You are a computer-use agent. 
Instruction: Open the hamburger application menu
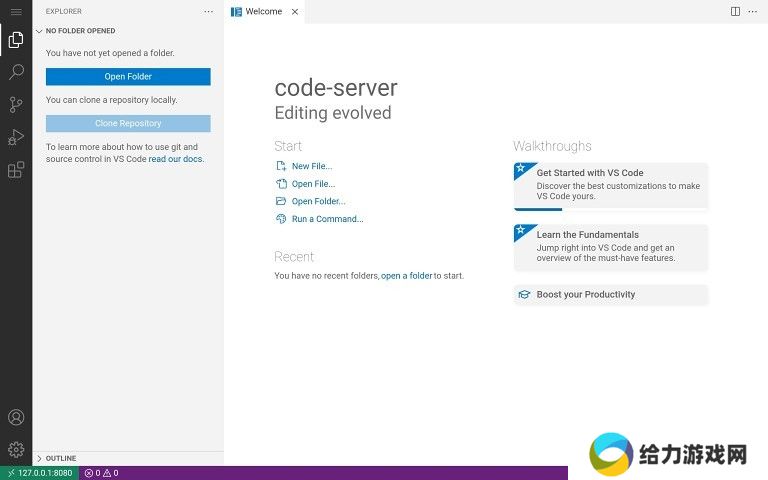[16, 12]
